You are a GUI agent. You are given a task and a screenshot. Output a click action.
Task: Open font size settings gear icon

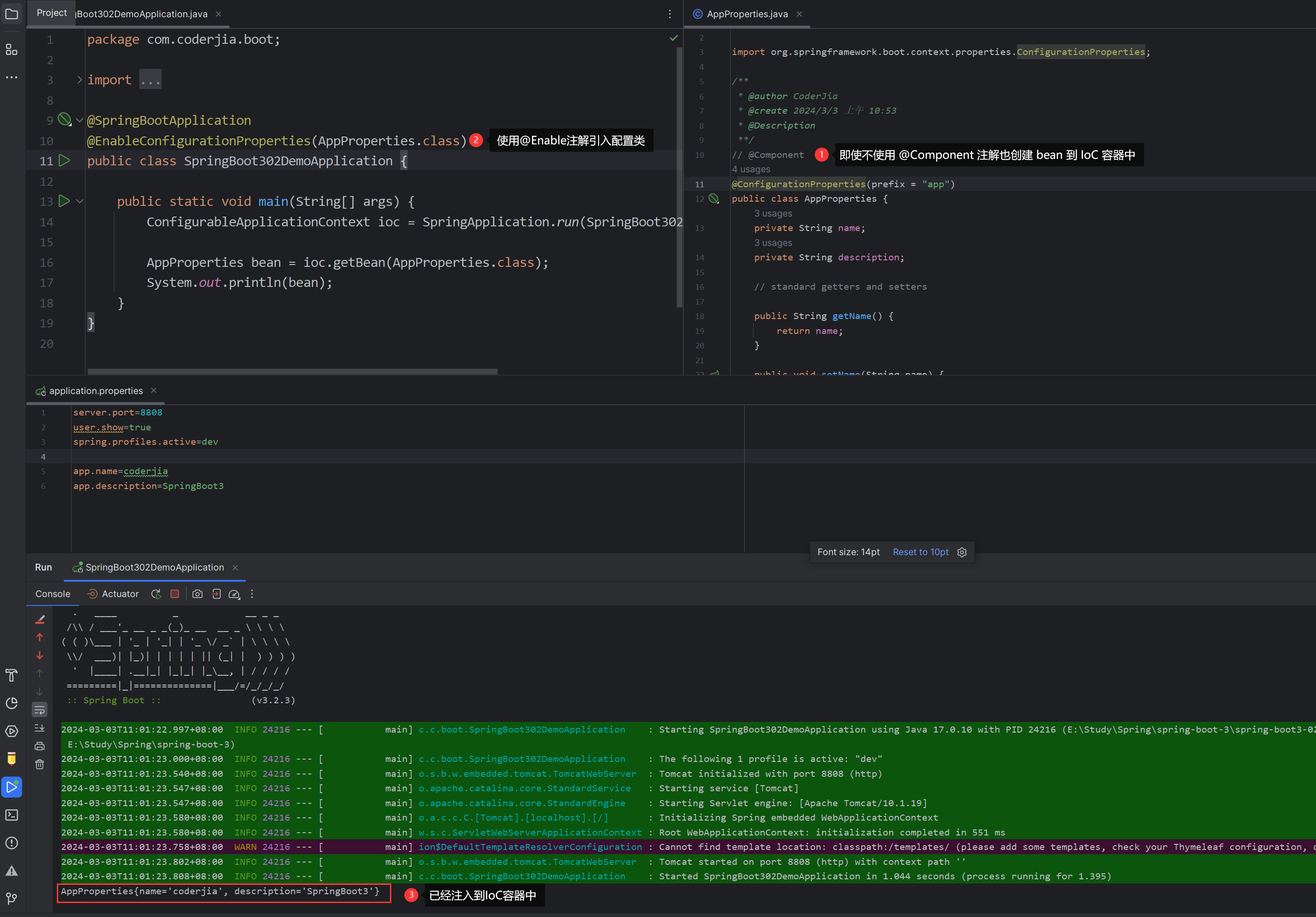point(962,552)
